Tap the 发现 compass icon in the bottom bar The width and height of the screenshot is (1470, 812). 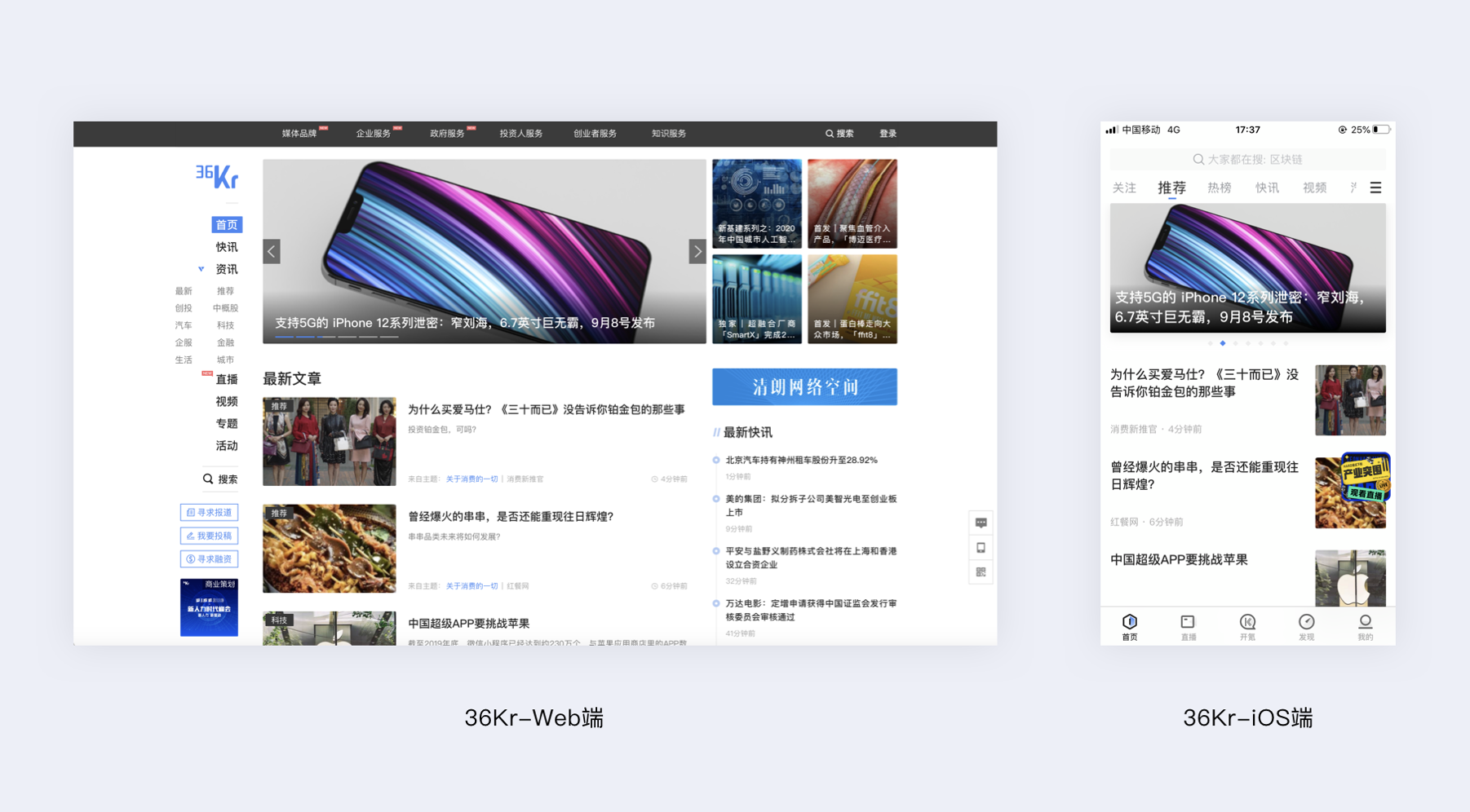tap(1306, 623)
